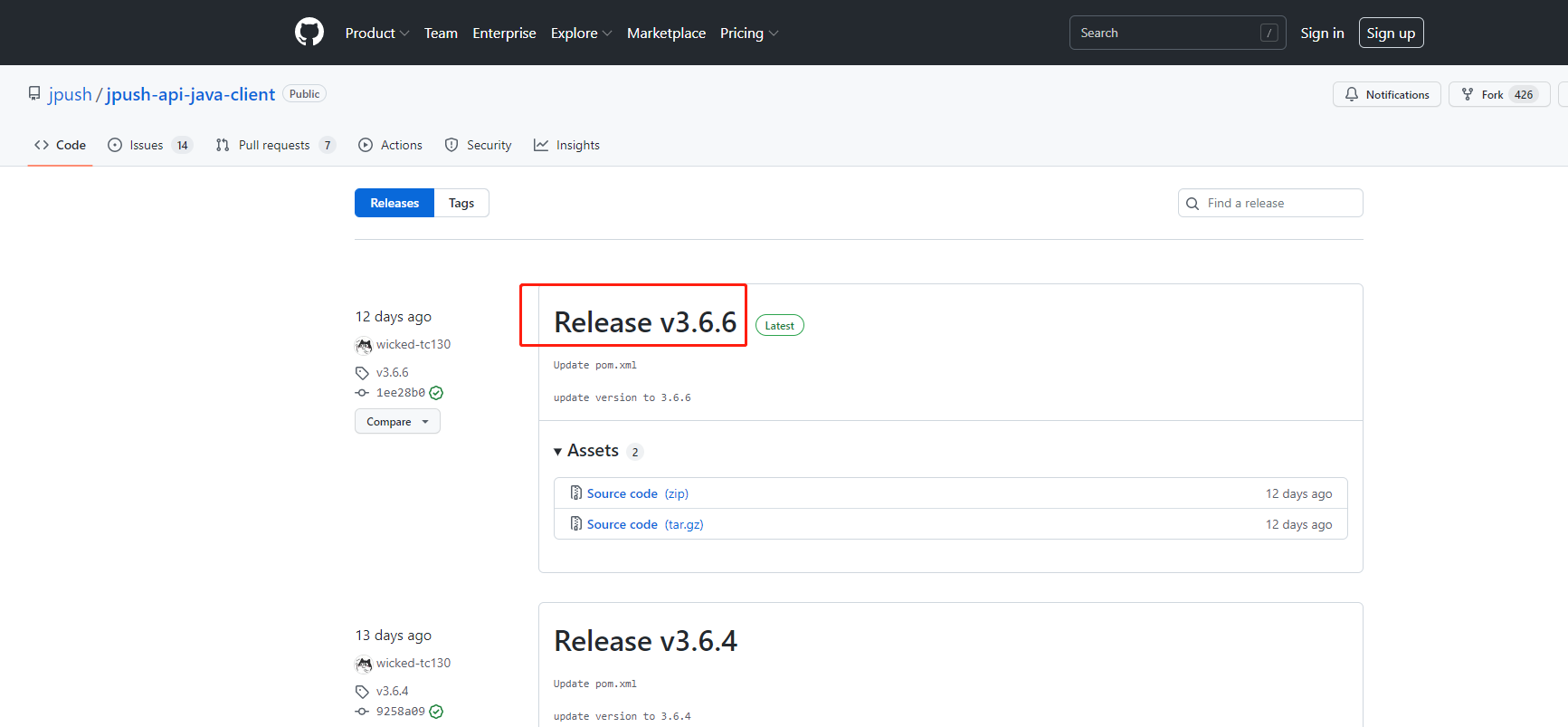Click the commit icon beside 9258a09
This screenshot has height=727, width=1568.
pyautogui.click(x=362, y=712)
